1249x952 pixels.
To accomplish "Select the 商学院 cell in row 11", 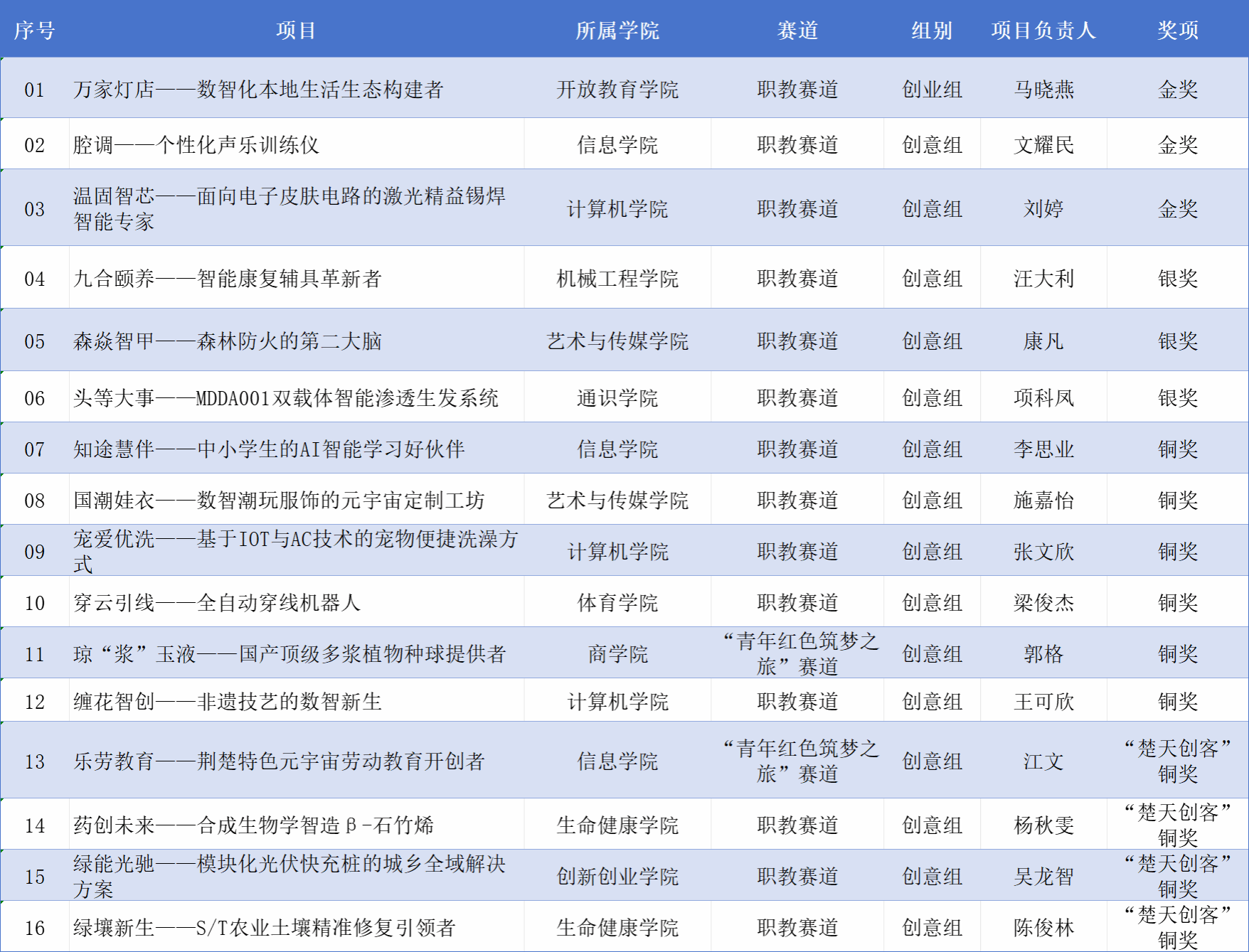I will pyautogui.click(x=617, y=654).
